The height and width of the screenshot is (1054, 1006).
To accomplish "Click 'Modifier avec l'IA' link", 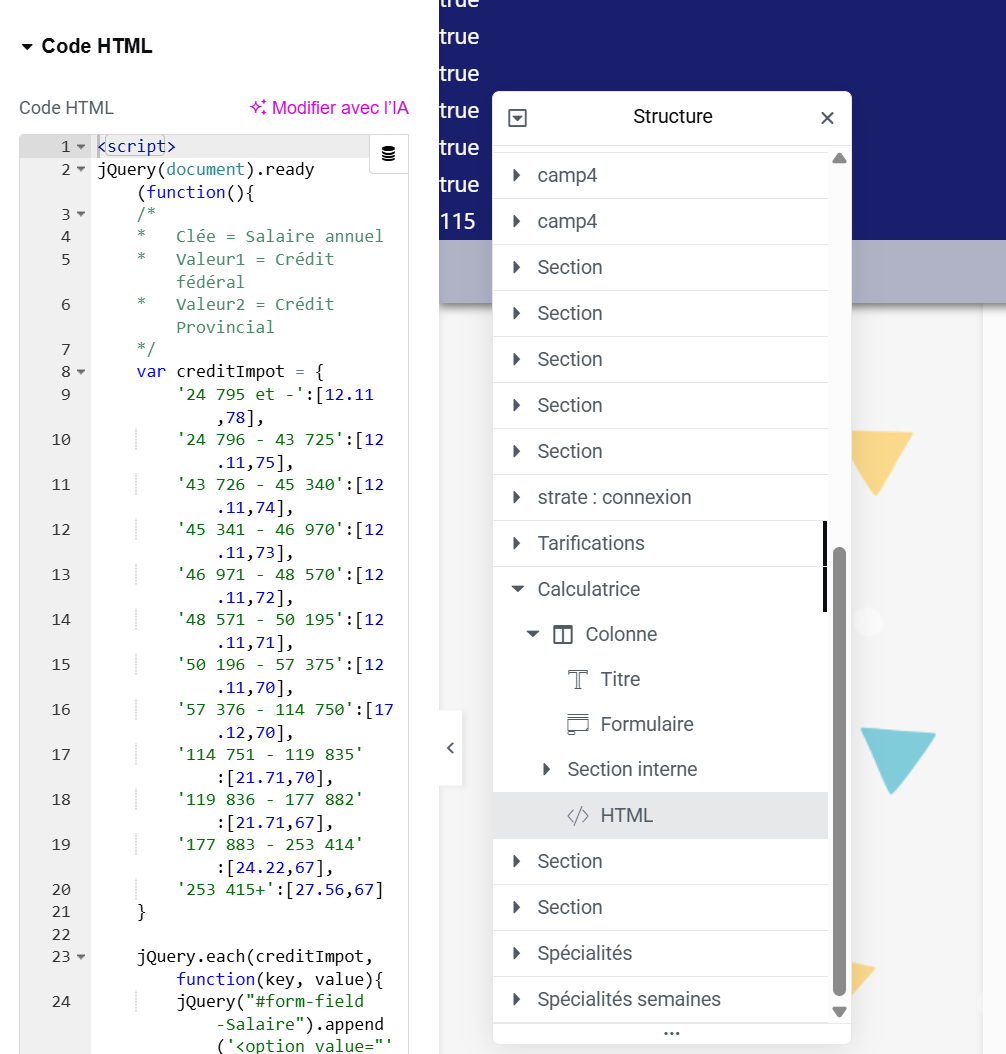I will click(x=340, y=108).
